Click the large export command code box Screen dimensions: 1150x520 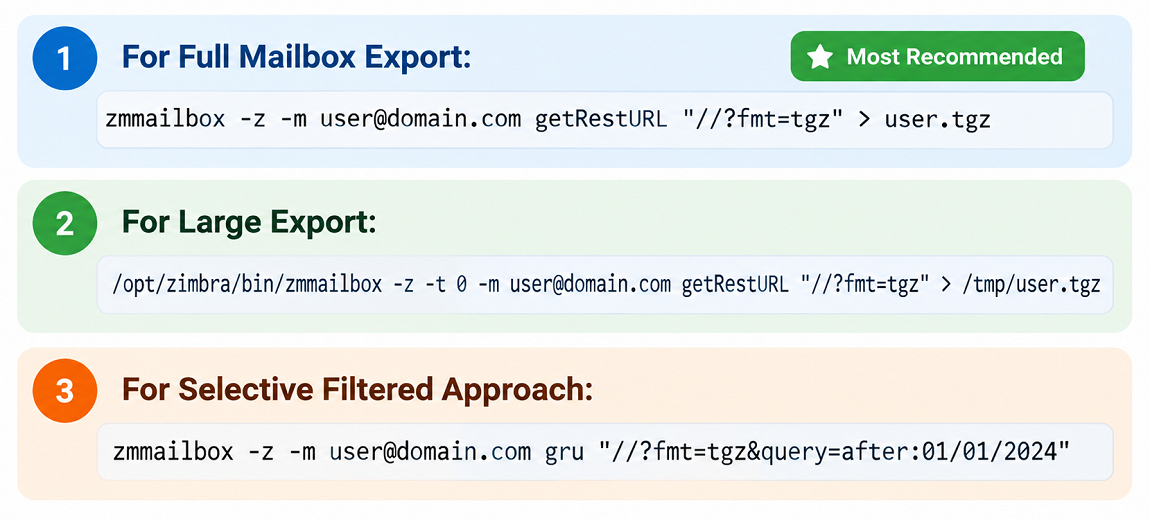click(x=605, y=285)
